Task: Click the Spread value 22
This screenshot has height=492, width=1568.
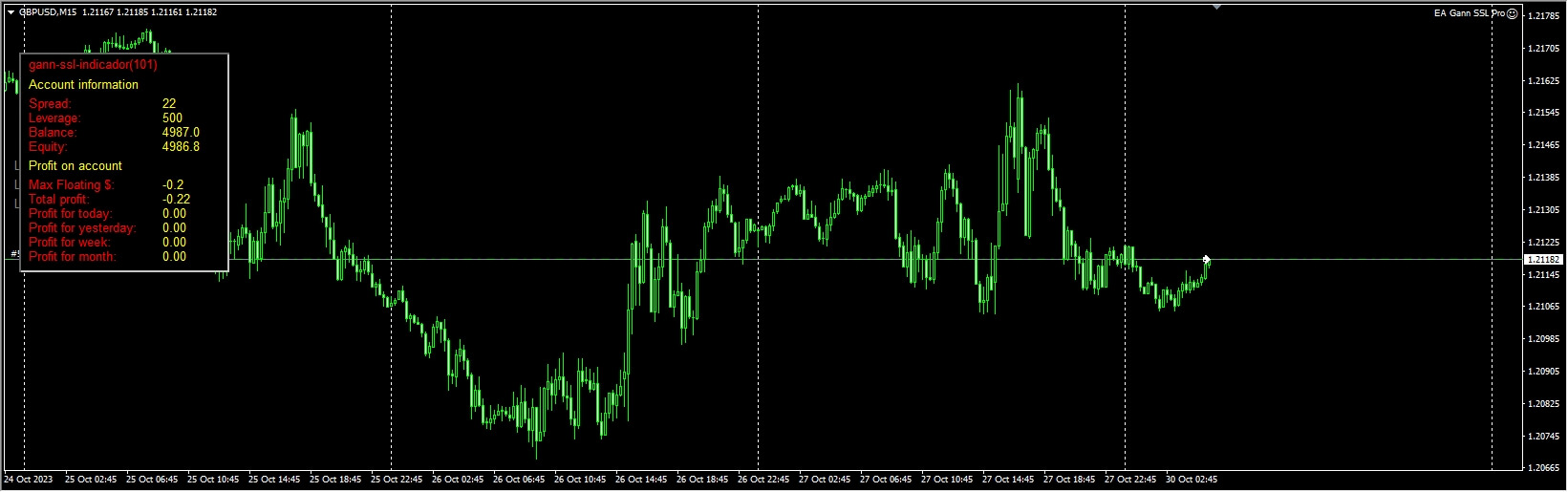Action: coord(169,103)
